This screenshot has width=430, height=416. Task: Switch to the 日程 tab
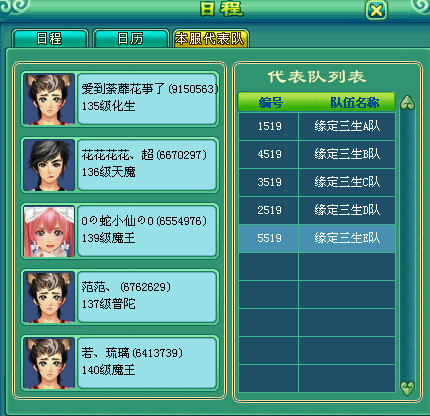click(x=49, y=39)
